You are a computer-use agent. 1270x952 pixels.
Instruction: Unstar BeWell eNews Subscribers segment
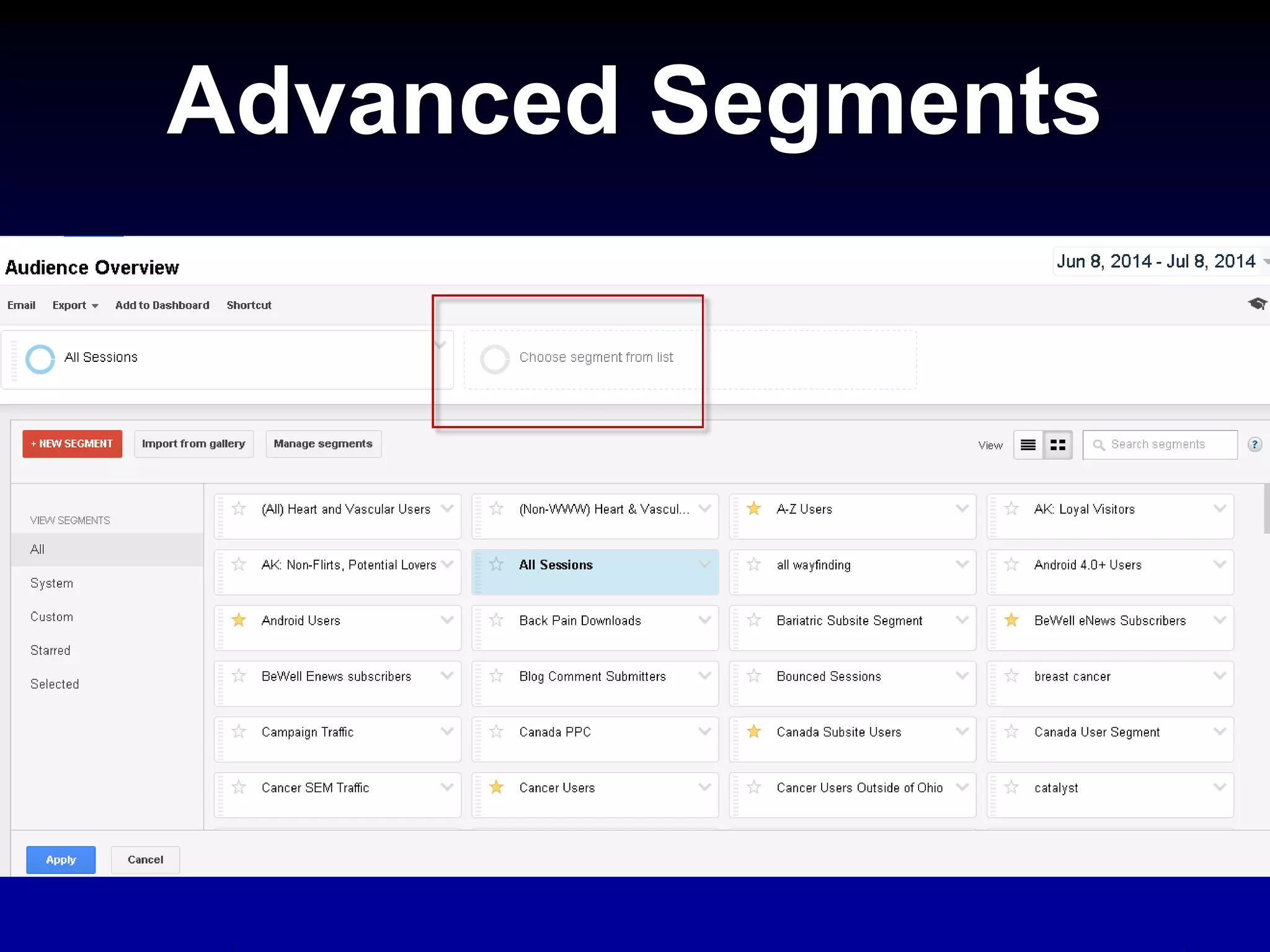click(x=1011, y=620)
